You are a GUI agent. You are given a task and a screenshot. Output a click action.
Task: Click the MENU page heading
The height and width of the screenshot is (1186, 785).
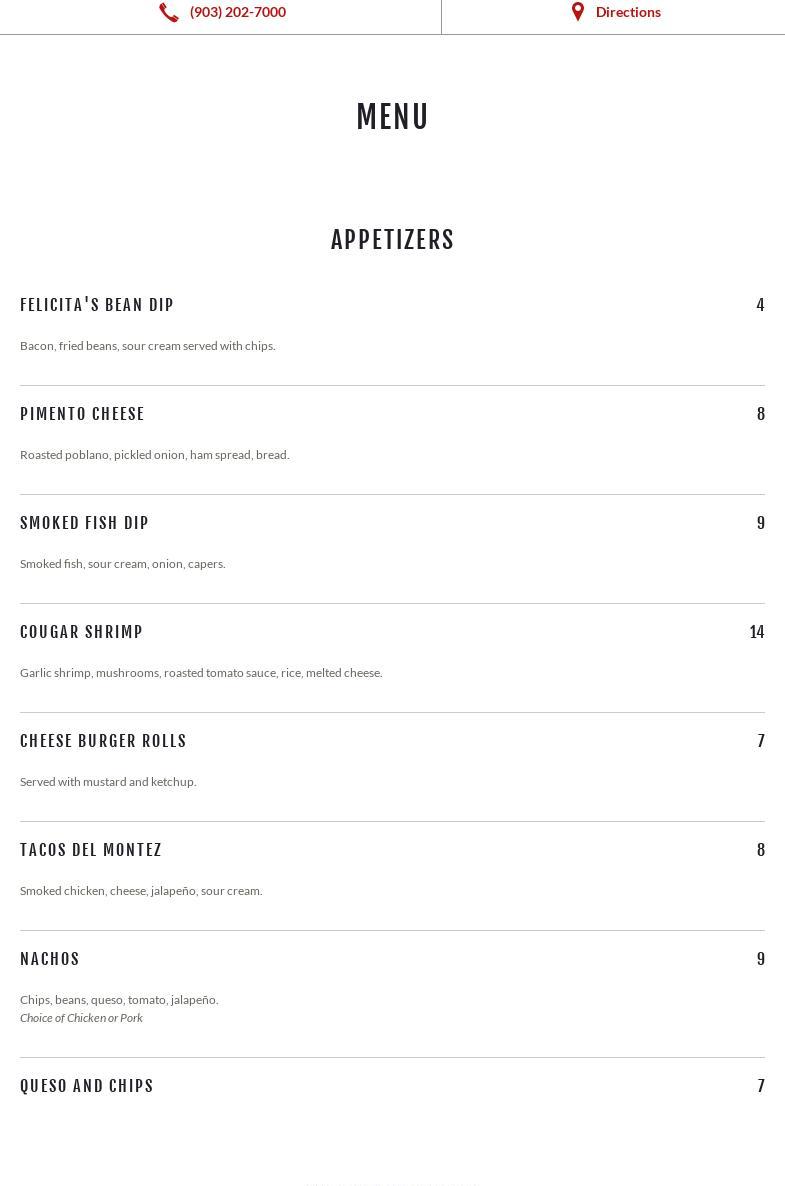392,117
